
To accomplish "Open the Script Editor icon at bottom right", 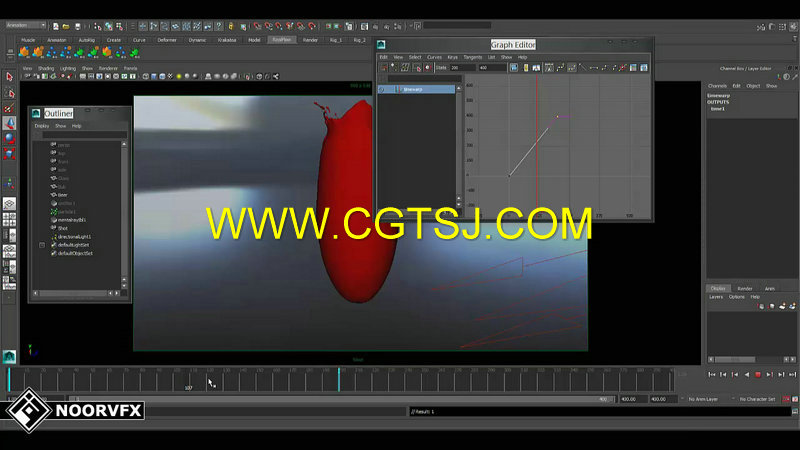I will coord(795,411).
